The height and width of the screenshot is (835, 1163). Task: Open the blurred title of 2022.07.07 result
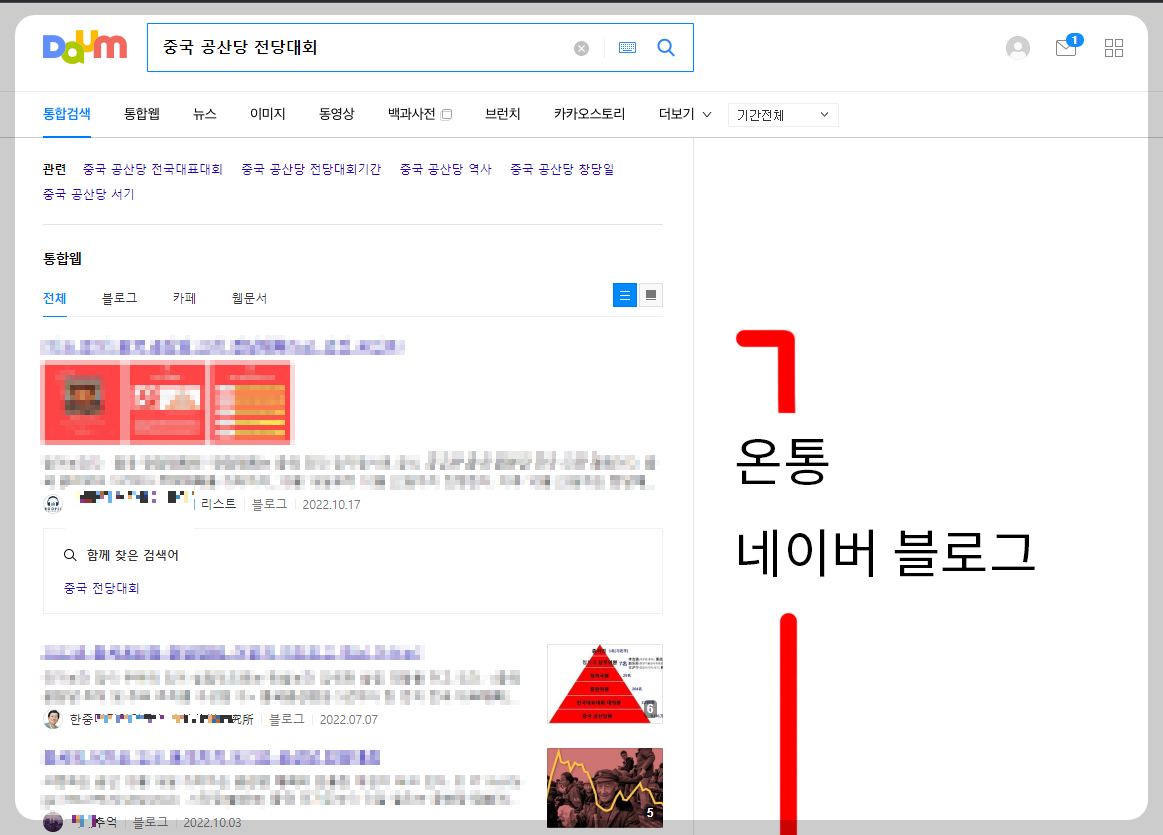(231, 653)
